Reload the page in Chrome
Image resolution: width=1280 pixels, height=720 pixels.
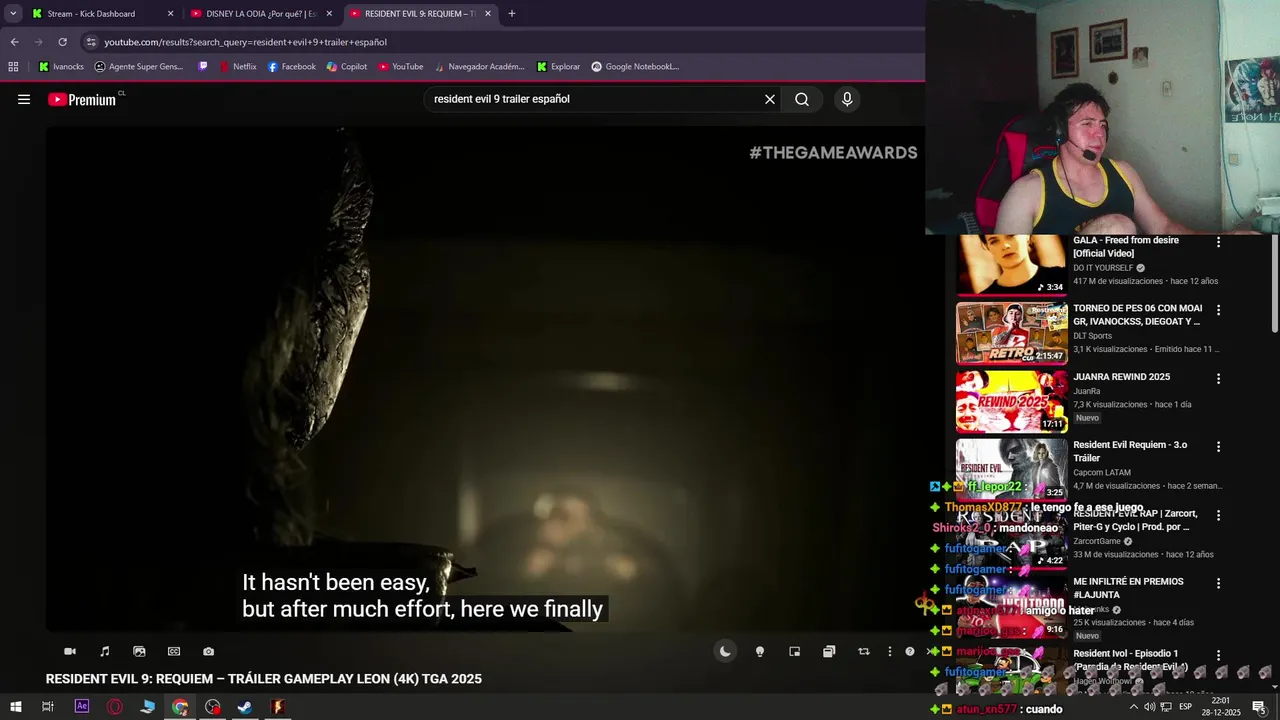coord(62,42)
